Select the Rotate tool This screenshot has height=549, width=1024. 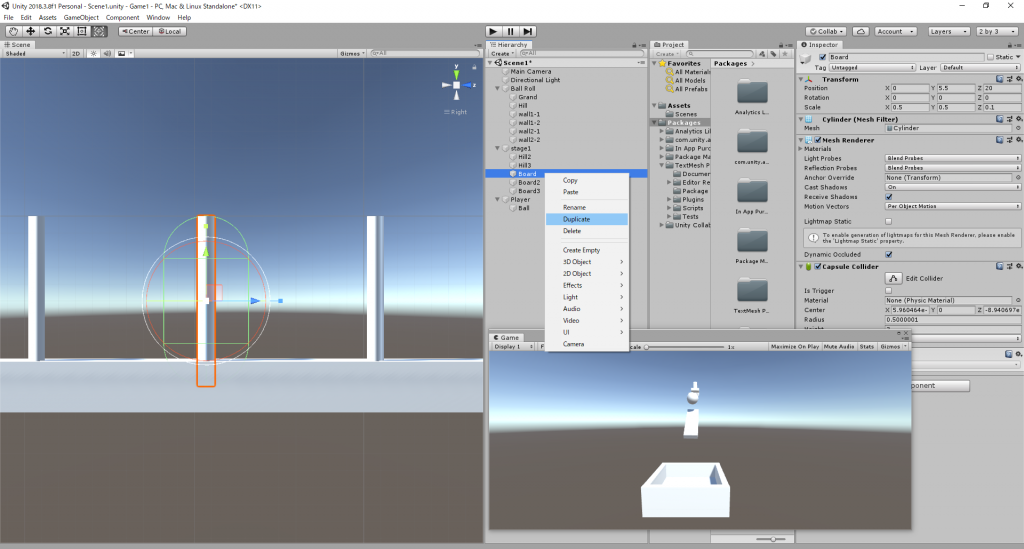[x=47, y=31]
